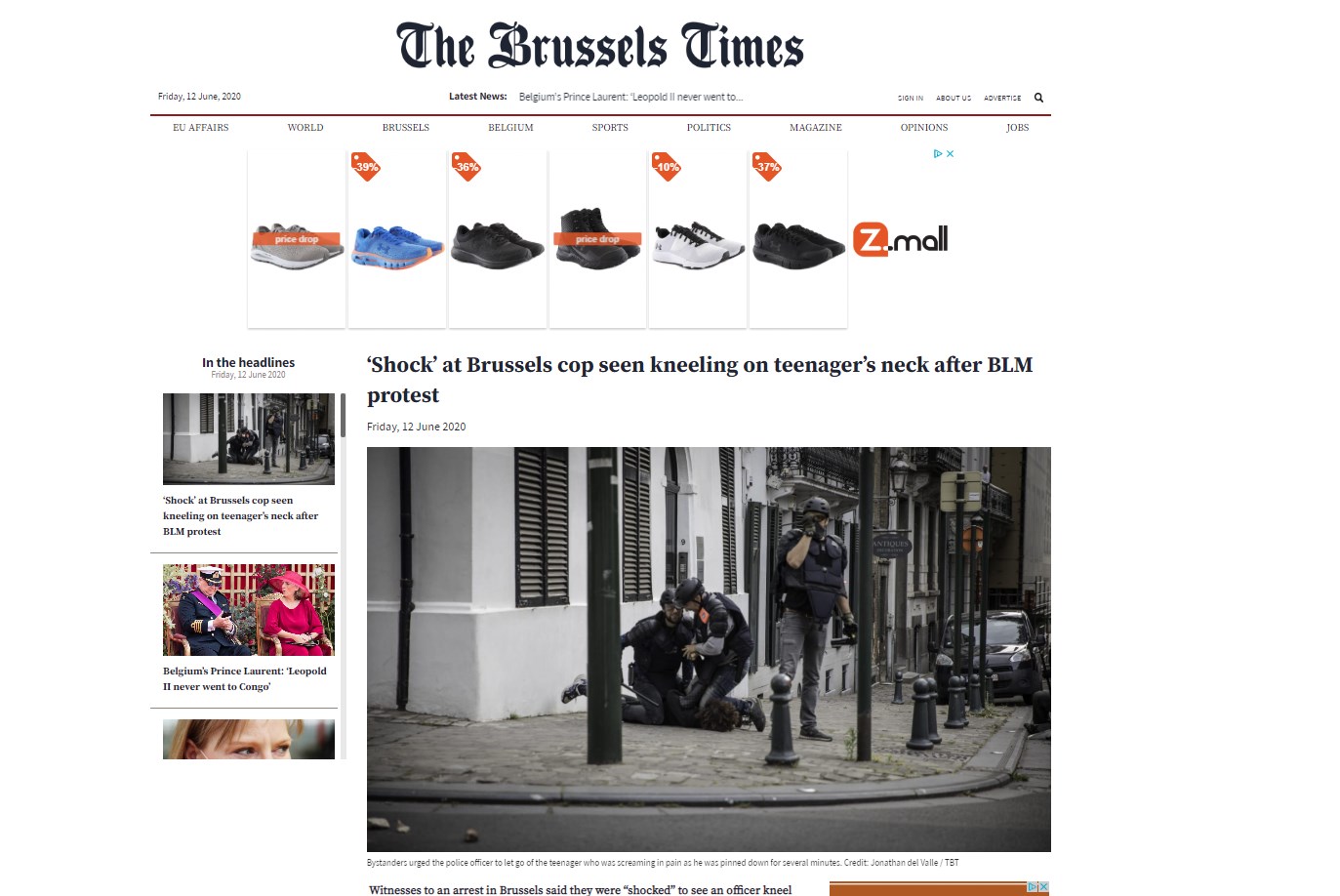Viewport: 1340px width, 896px height.
Task: Click the -36% discount tag shoe
Action: [498, 239]
